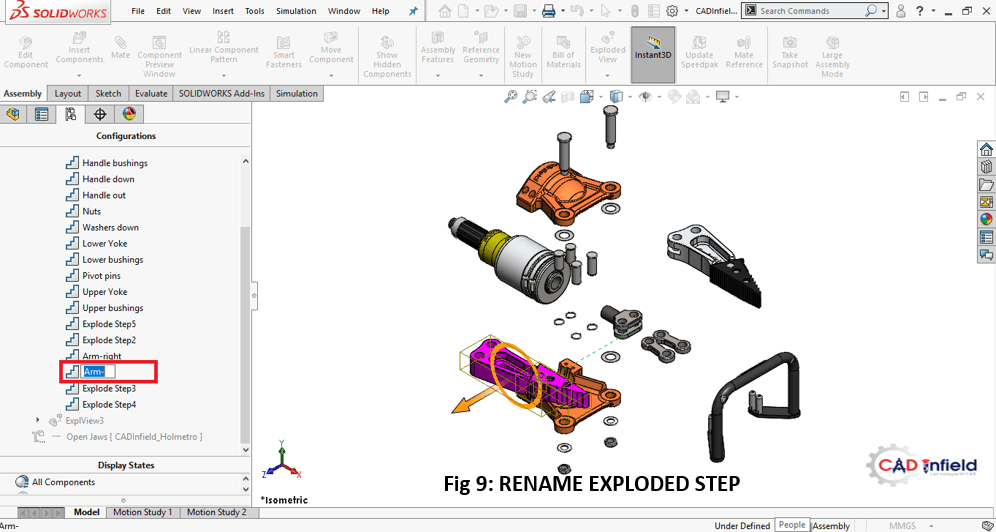The width and height of the screenshot is (996, 532).
Task: Select Move Component tool
Action: point(331,48)
